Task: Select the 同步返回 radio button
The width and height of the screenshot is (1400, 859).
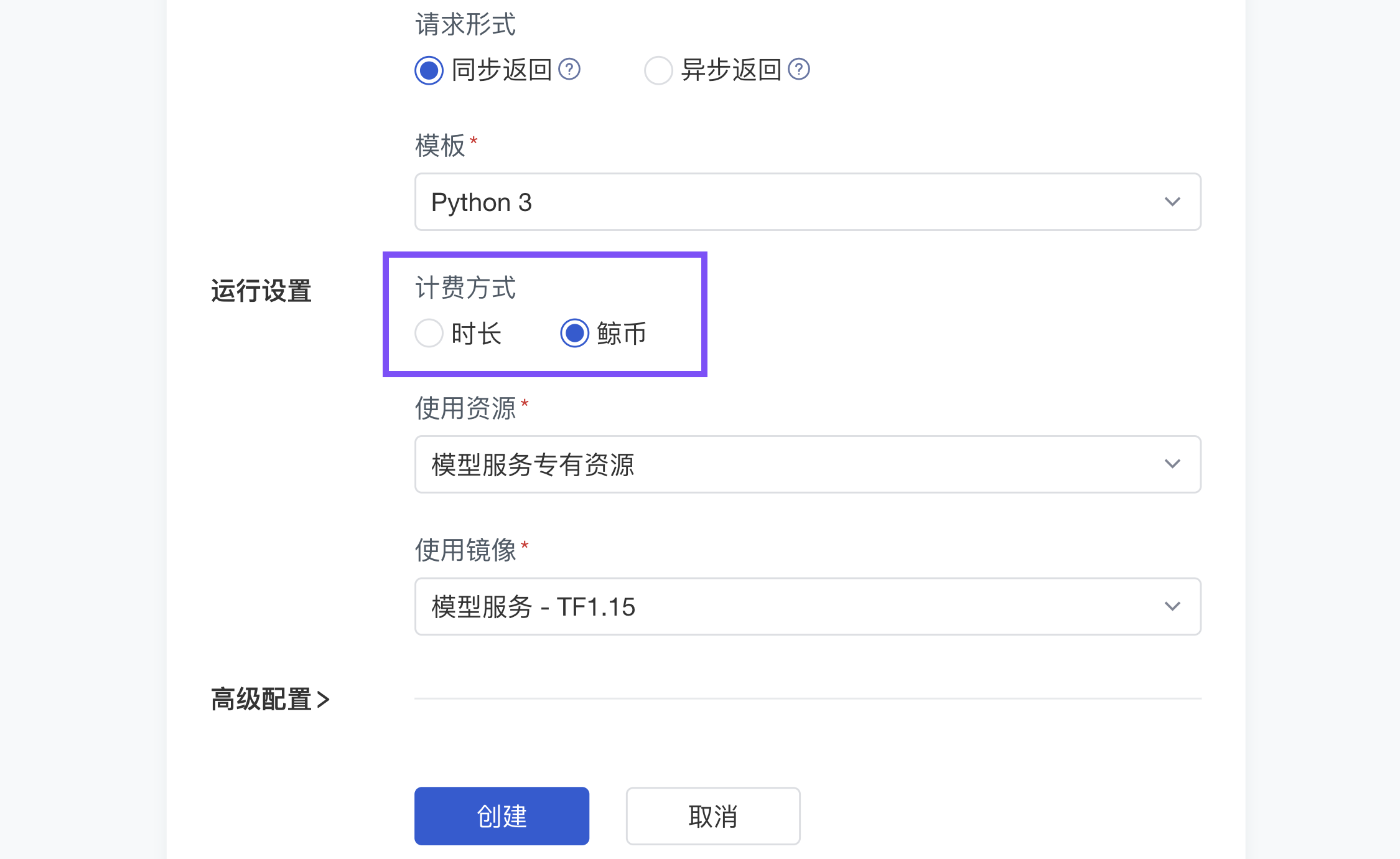Action: pos(429,70)
